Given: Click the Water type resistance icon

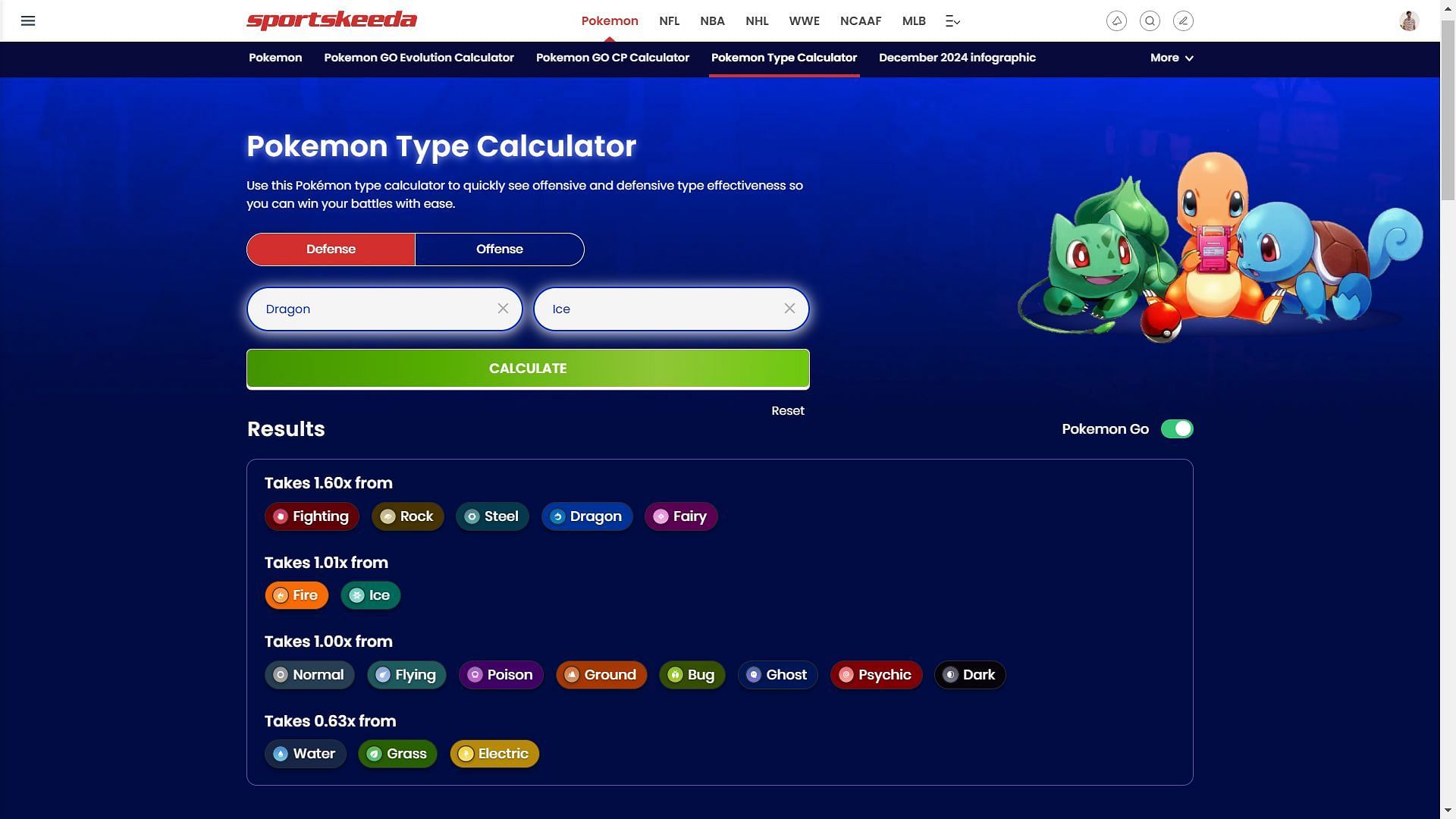Looking at the screenshot, I should click(x=281, y=753).
